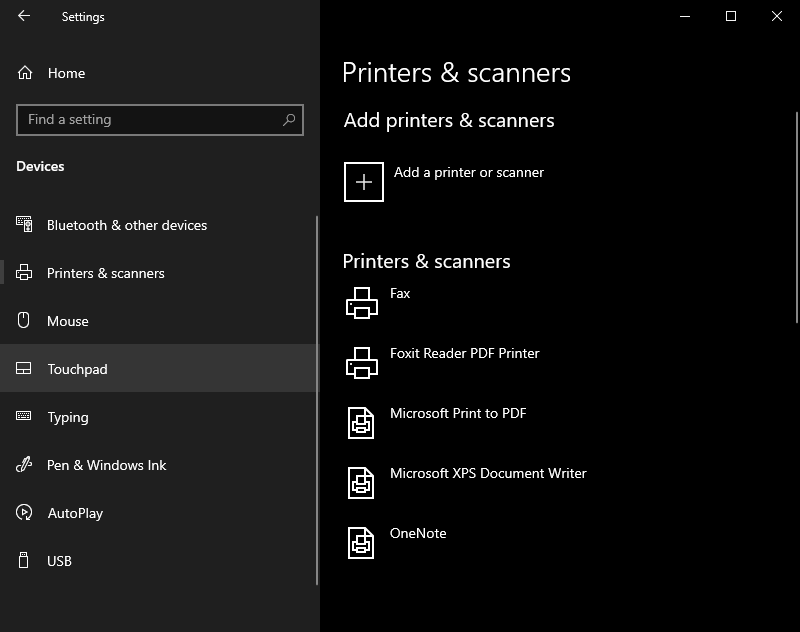Click the Find a setting search box

(x=160, y=120)
